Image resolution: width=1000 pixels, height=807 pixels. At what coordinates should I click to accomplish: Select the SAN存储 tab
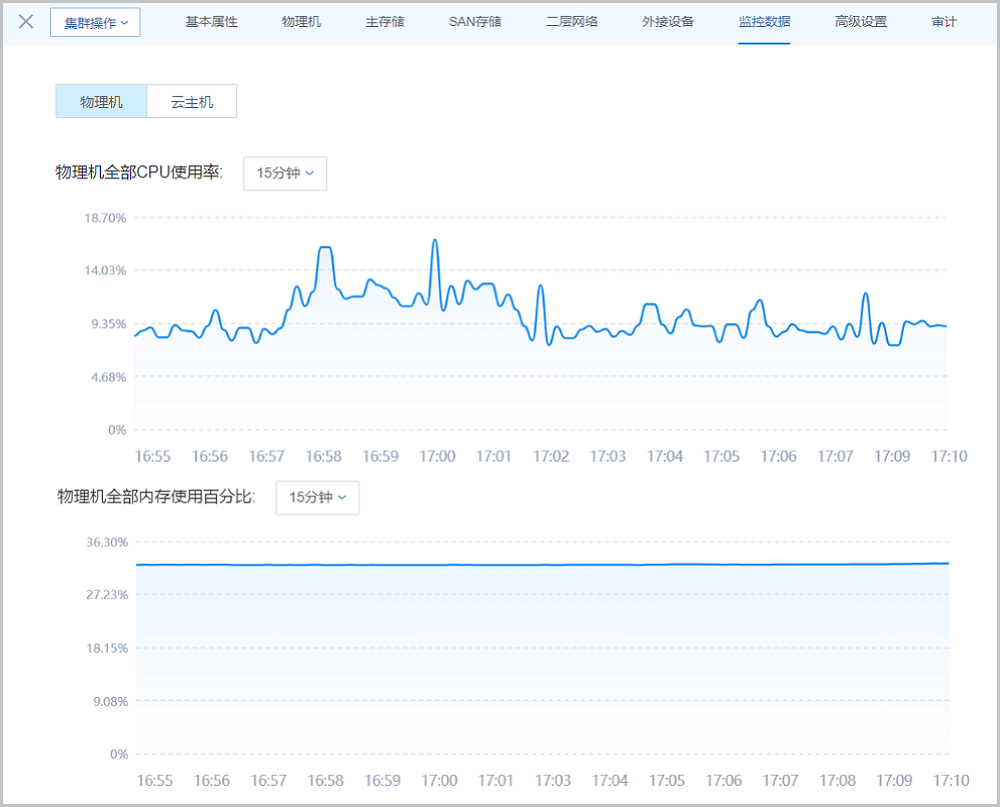(475, 22)
